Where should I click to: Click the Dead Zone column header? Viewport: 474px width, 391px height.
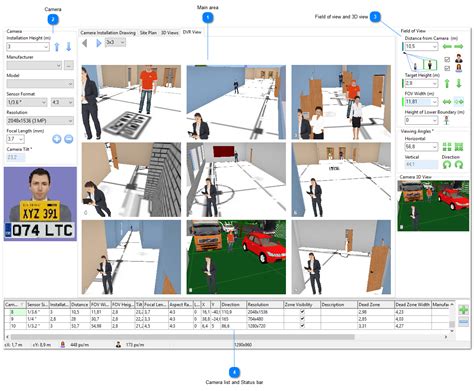coord(375,304)
